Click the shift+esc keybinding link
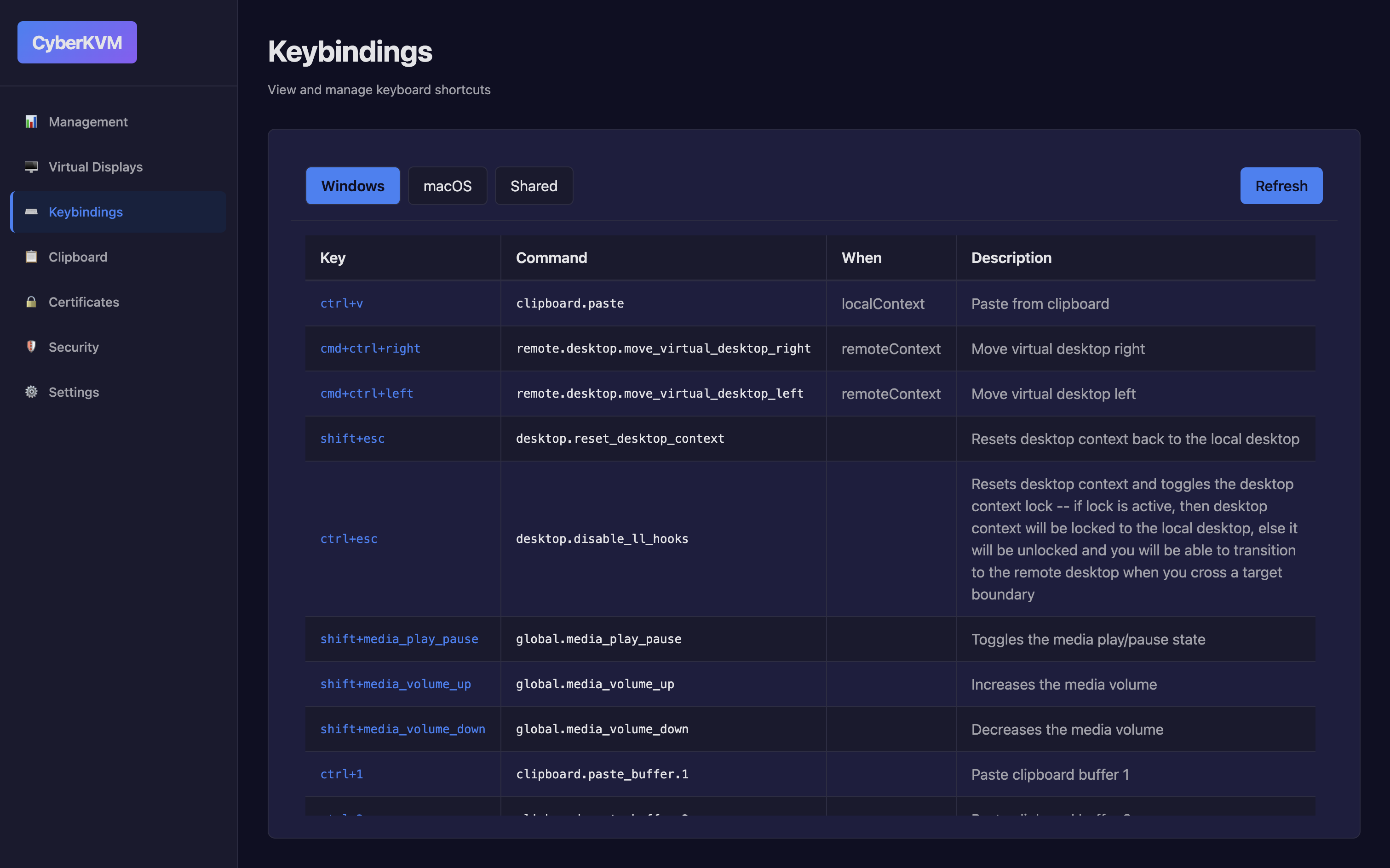Viewport: 1390px width, 868px height. [352, 438]
